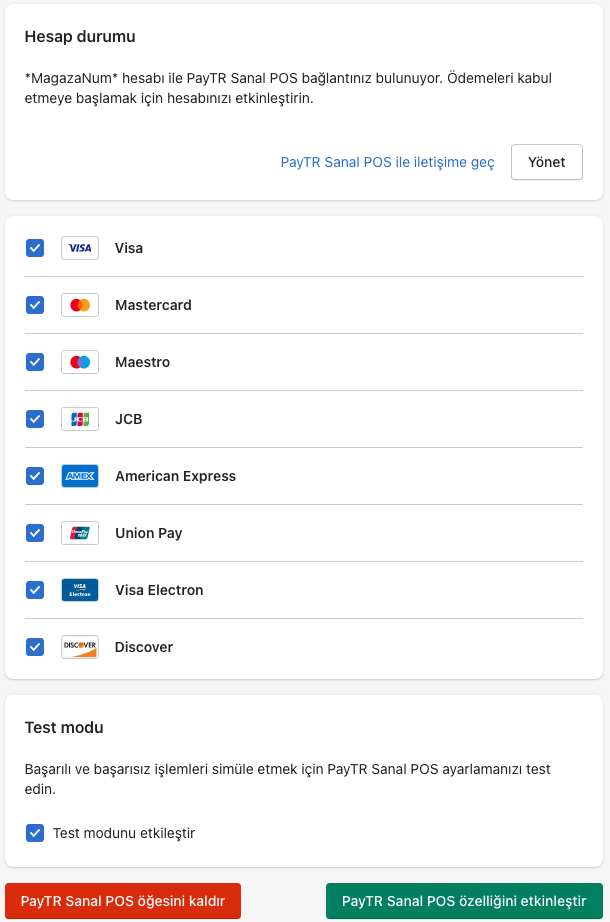This screenshot has width=610, height=922.
Task: Uncheck the JCB checkbox
Action: (x=35, y=419)
